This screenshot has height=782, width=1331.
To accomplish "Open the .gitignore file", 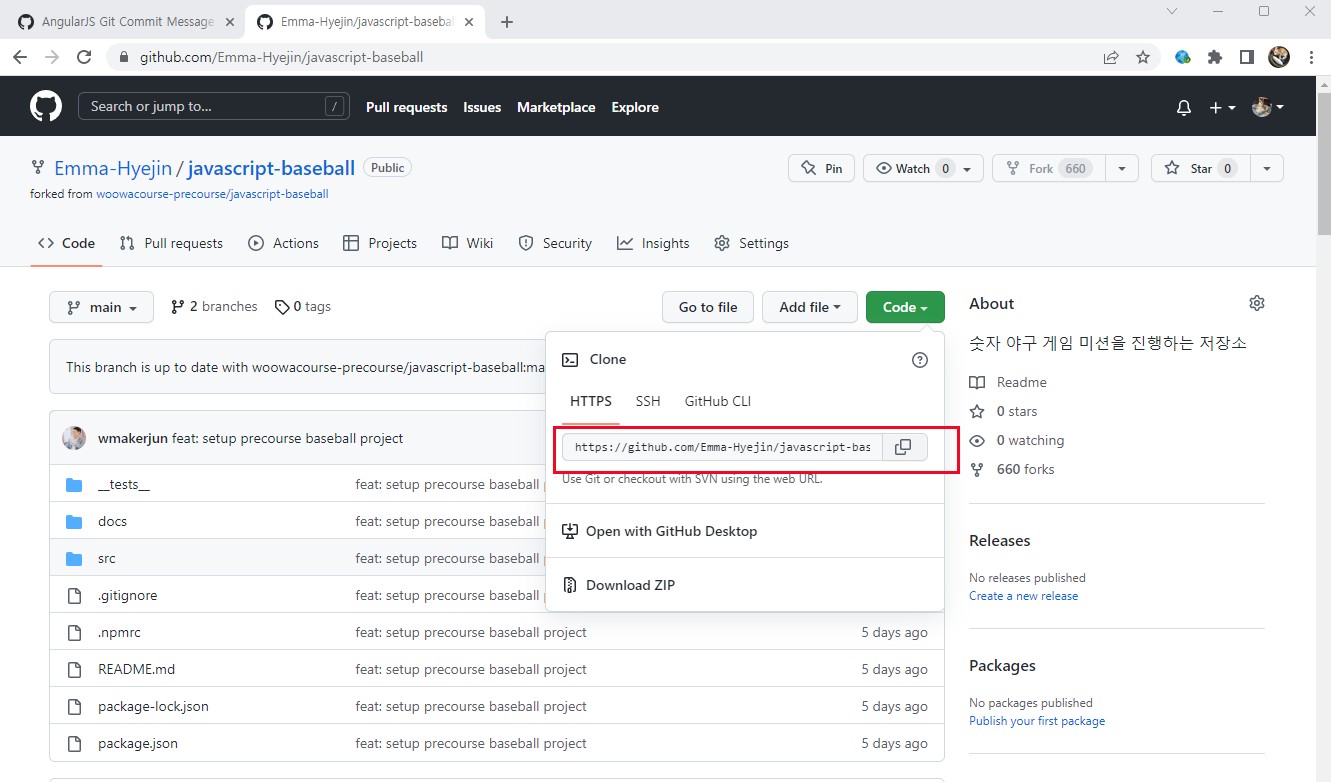I will (x=127, y=595).
